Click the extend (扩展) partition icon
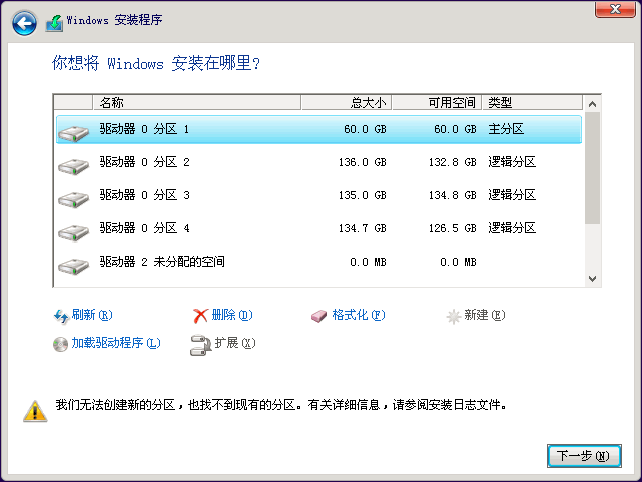This screenshot has height=482, width=642. [x=199, y=344]
